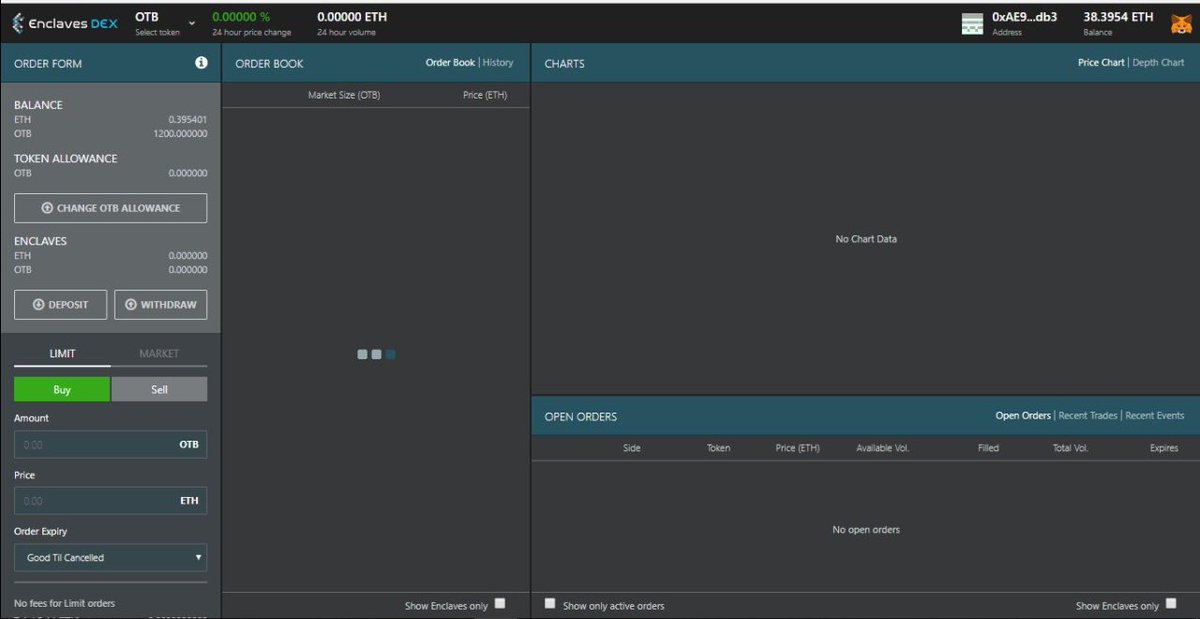Click the 38.3954 ETH balance
This screenshot has height=619, width=1200.
(1118, 17)
